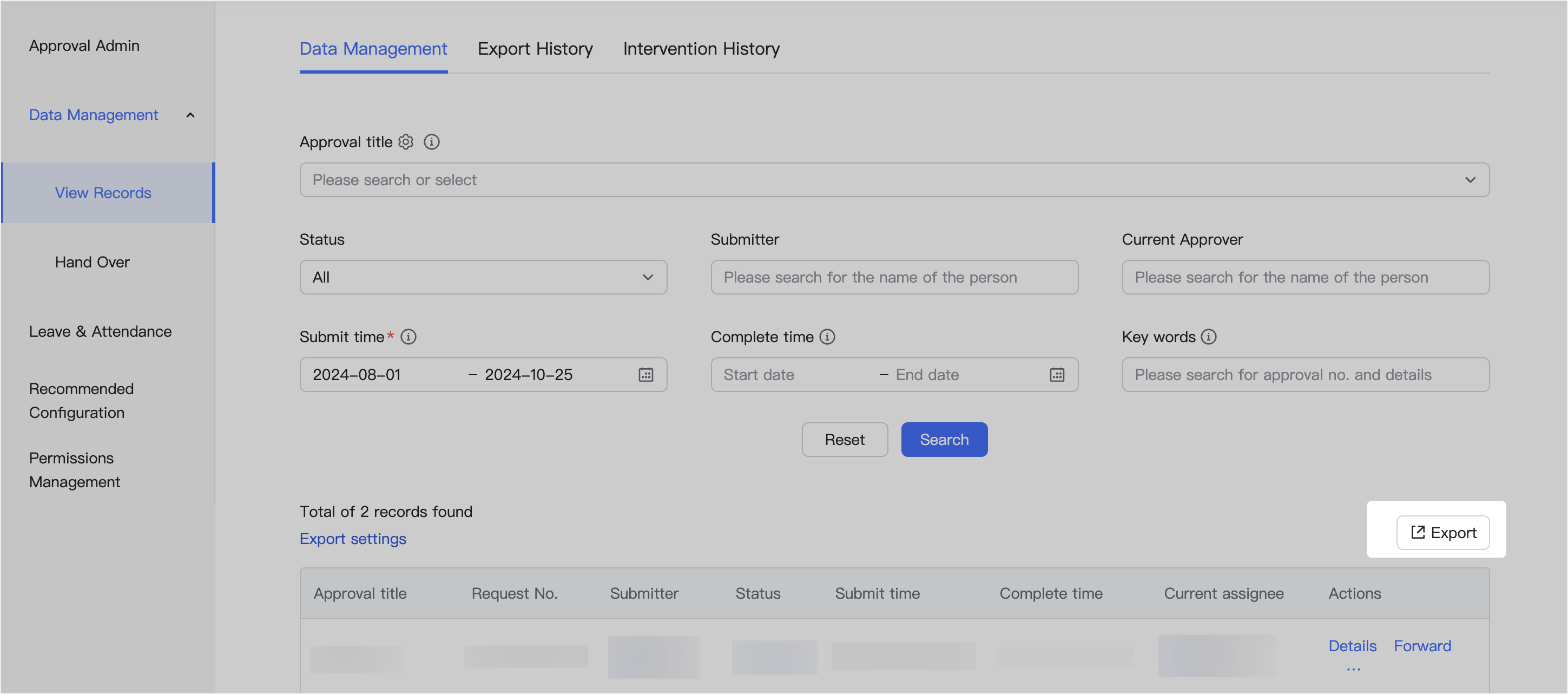This screenshot has height=694, width=1568.
Task: Click the Submitter name search field
Action: click(x=894, y=277)
